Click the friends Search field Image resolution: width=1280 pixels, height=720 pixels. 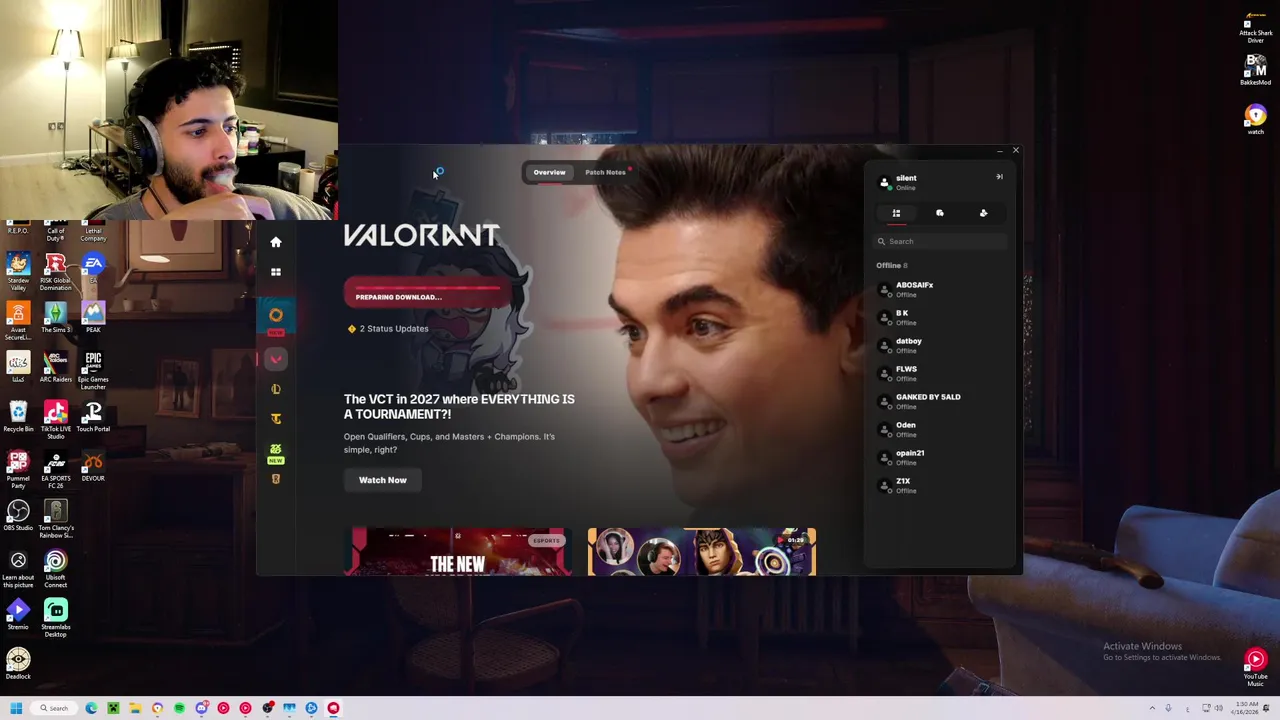pyautogui.click(x=940, y=241)
